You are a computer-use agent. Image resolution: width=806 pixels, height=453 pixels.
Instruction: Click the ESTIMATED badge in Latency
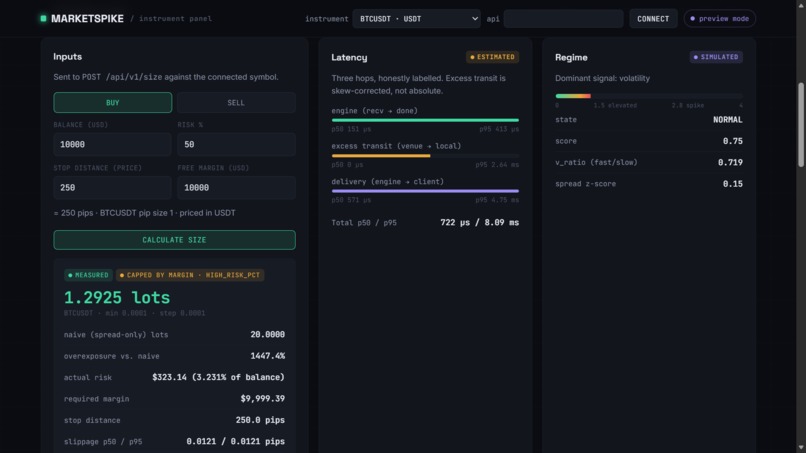pyautogui.click(x=492, y=57)
